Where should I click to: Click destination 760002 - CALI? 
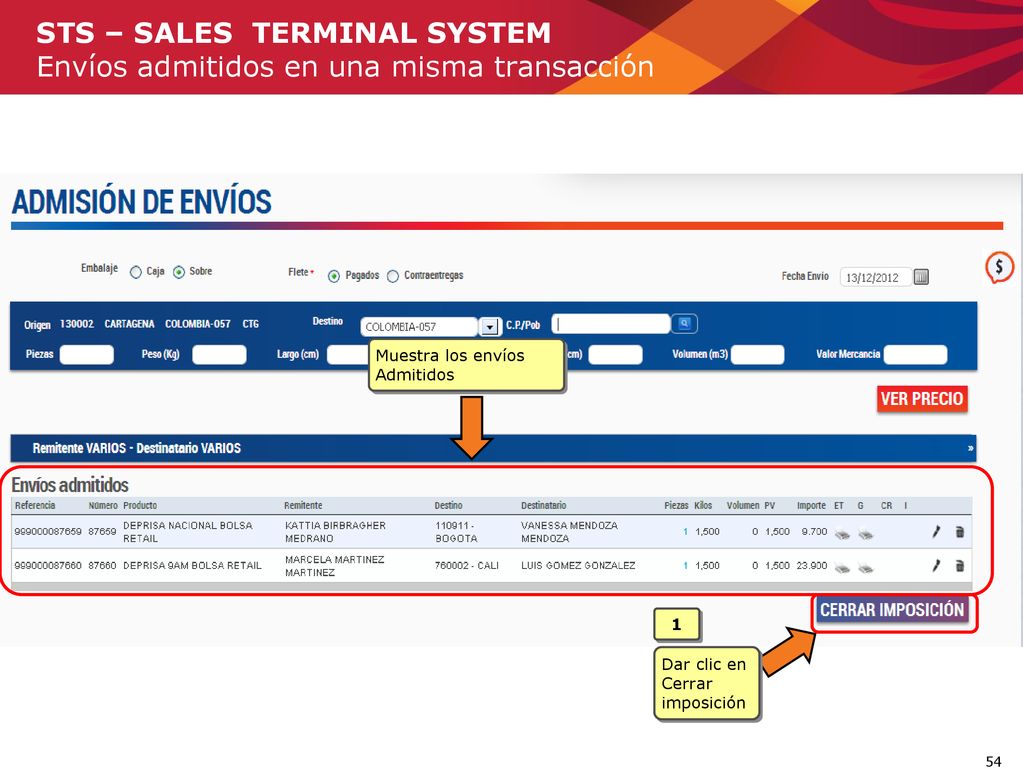click(x=467, y=566)
